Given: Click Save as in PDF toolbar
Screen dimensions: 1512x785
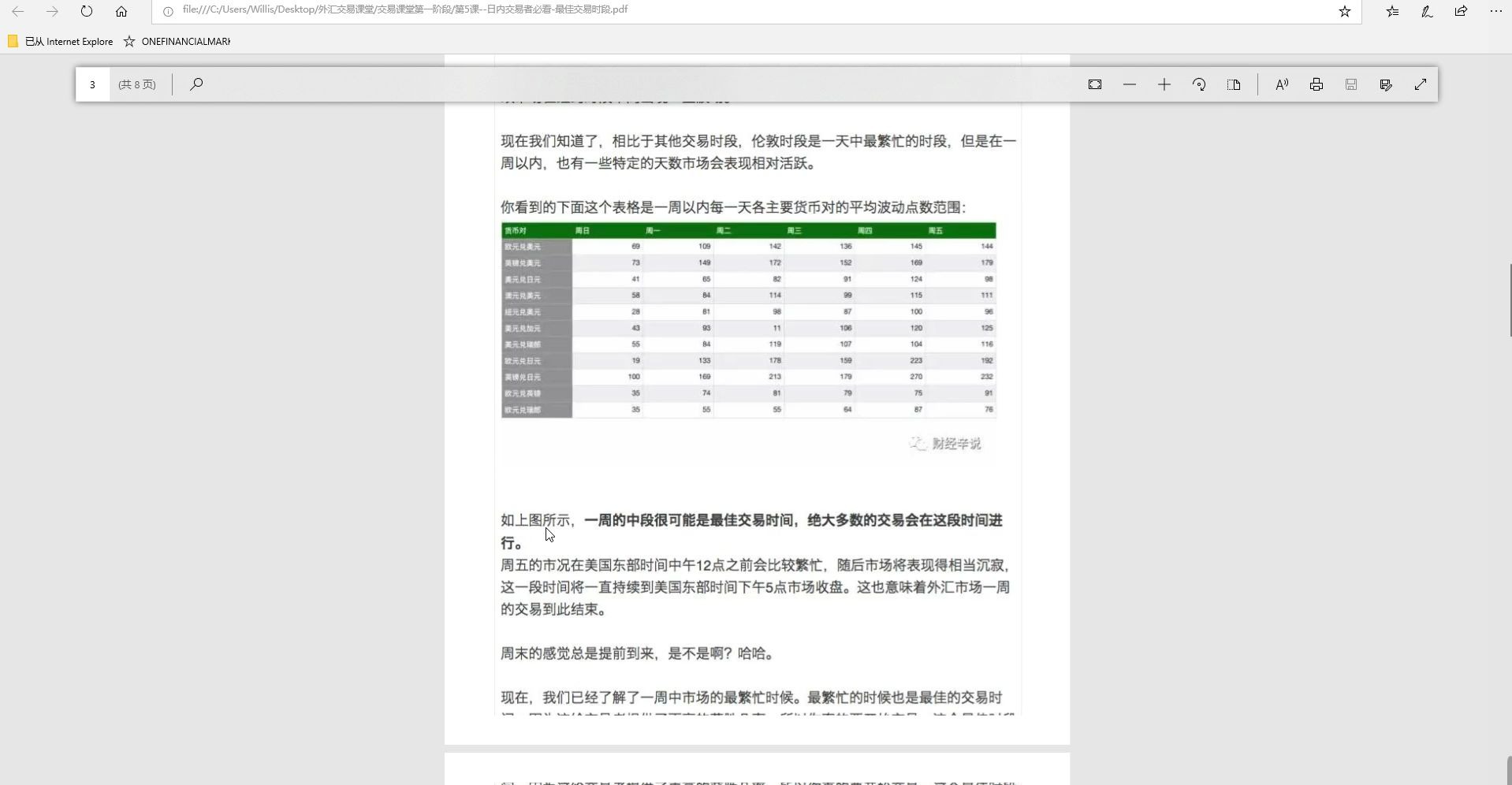Looking at the screenshot, I should coord(1386,84).
